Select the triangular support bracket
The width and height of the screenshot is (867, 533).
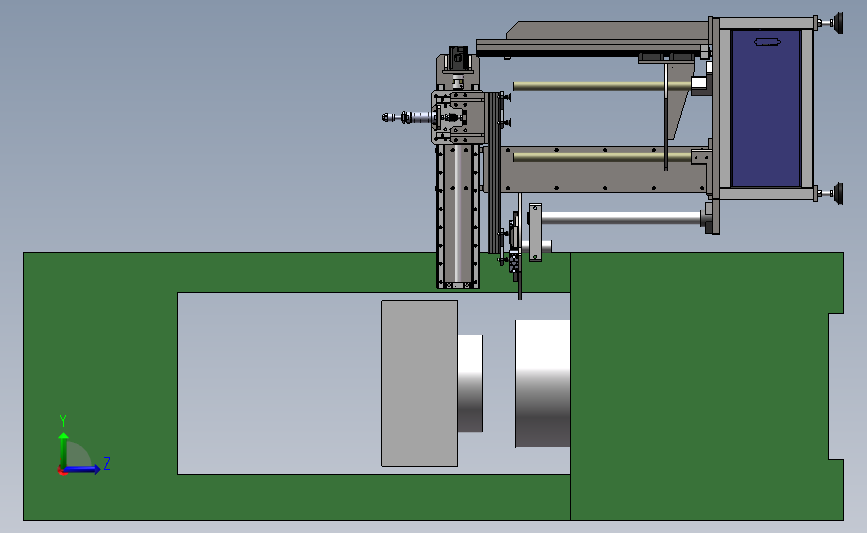point(679,102)
